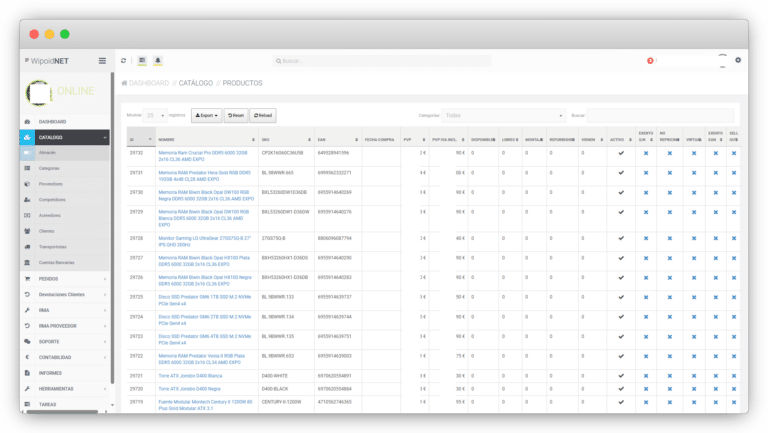The height and width of the screenshot is (433, 768).
Task: Open Torre ATX Jonsbo D400 Blanca link
Action: pyautogui.click(x=190, y=376)
